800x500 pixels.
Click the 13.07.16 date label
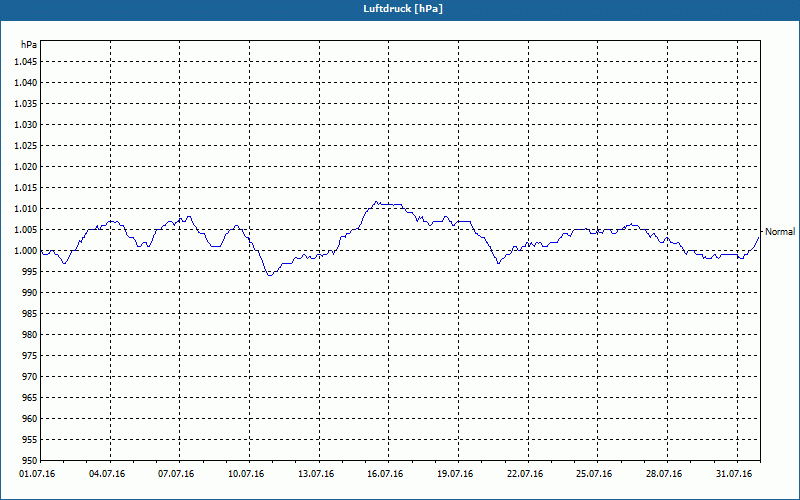pos(316,474)
